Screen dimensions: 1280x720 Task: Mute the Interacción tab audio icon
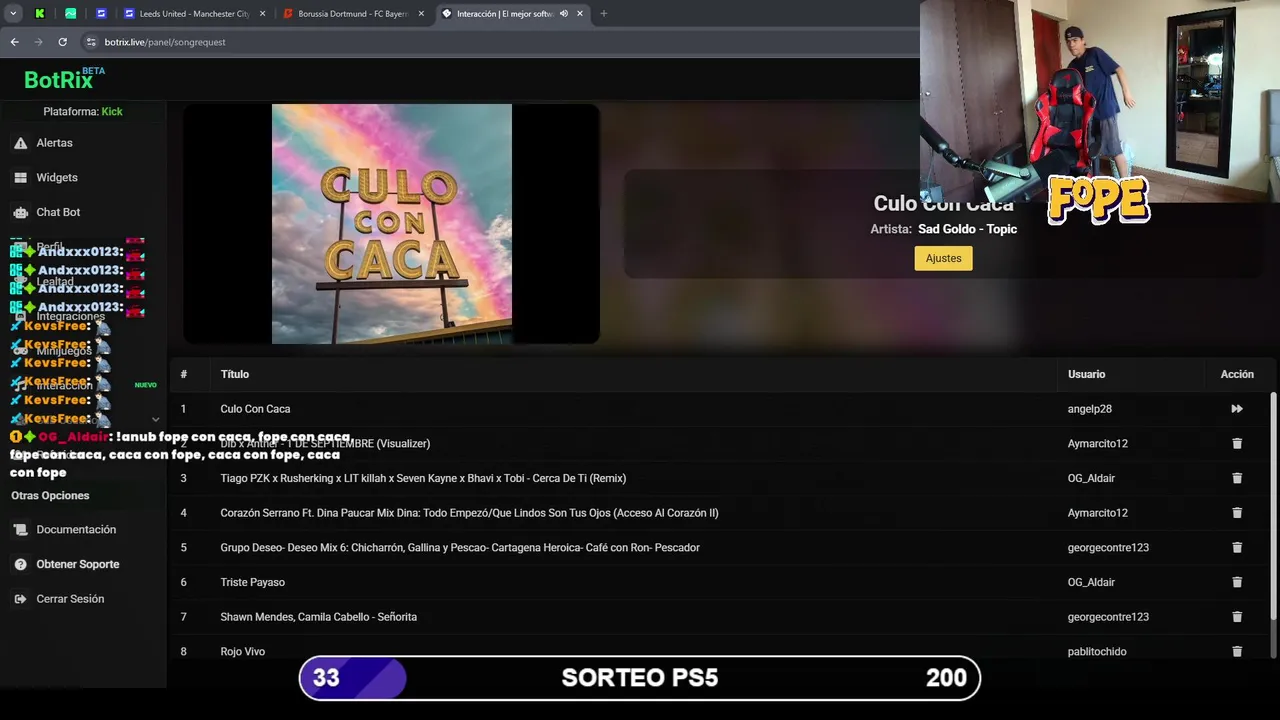click(x=564, y=14)
